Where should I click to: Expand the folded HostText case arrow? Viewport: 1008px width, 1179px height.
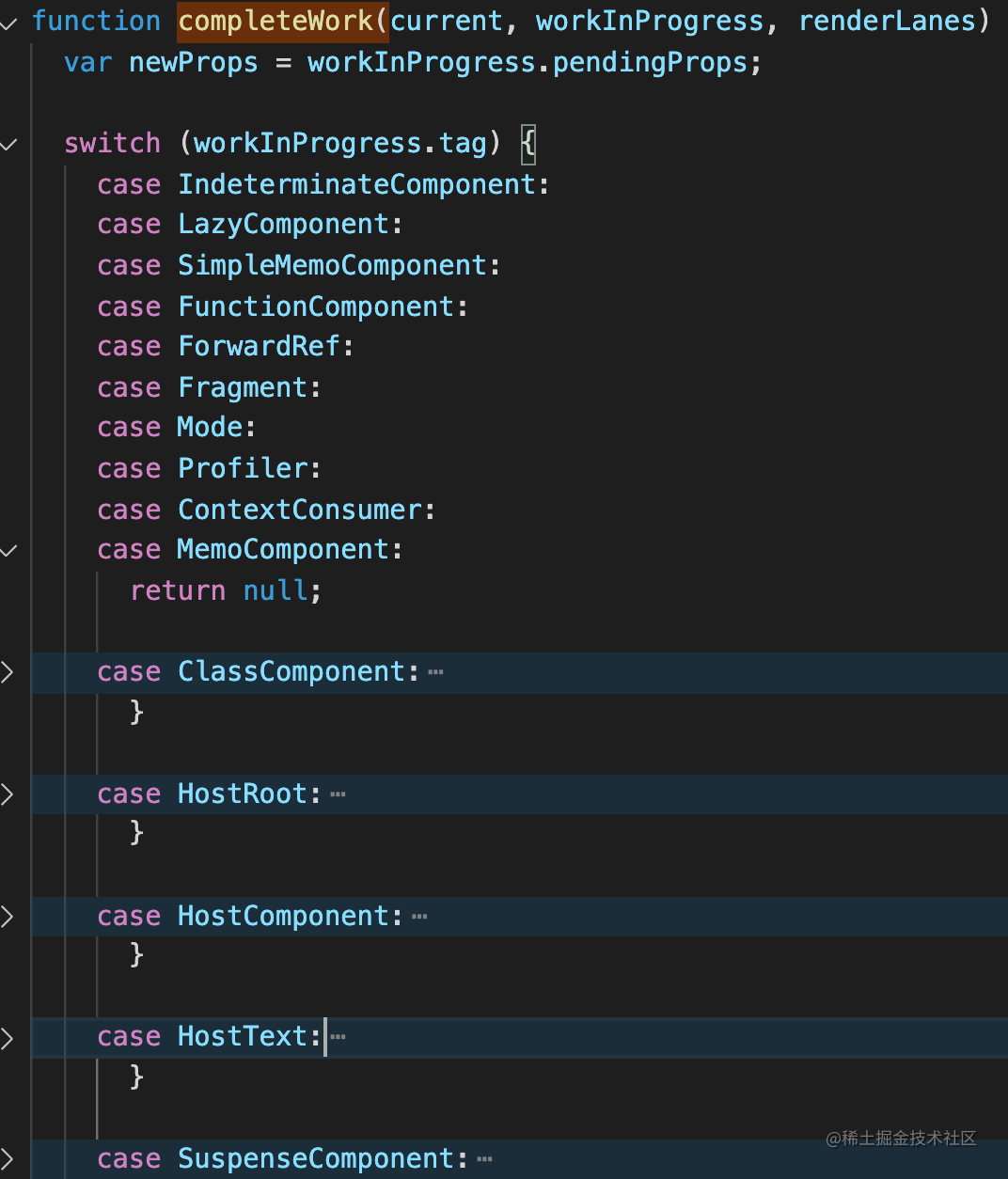tap(8, 1038)
